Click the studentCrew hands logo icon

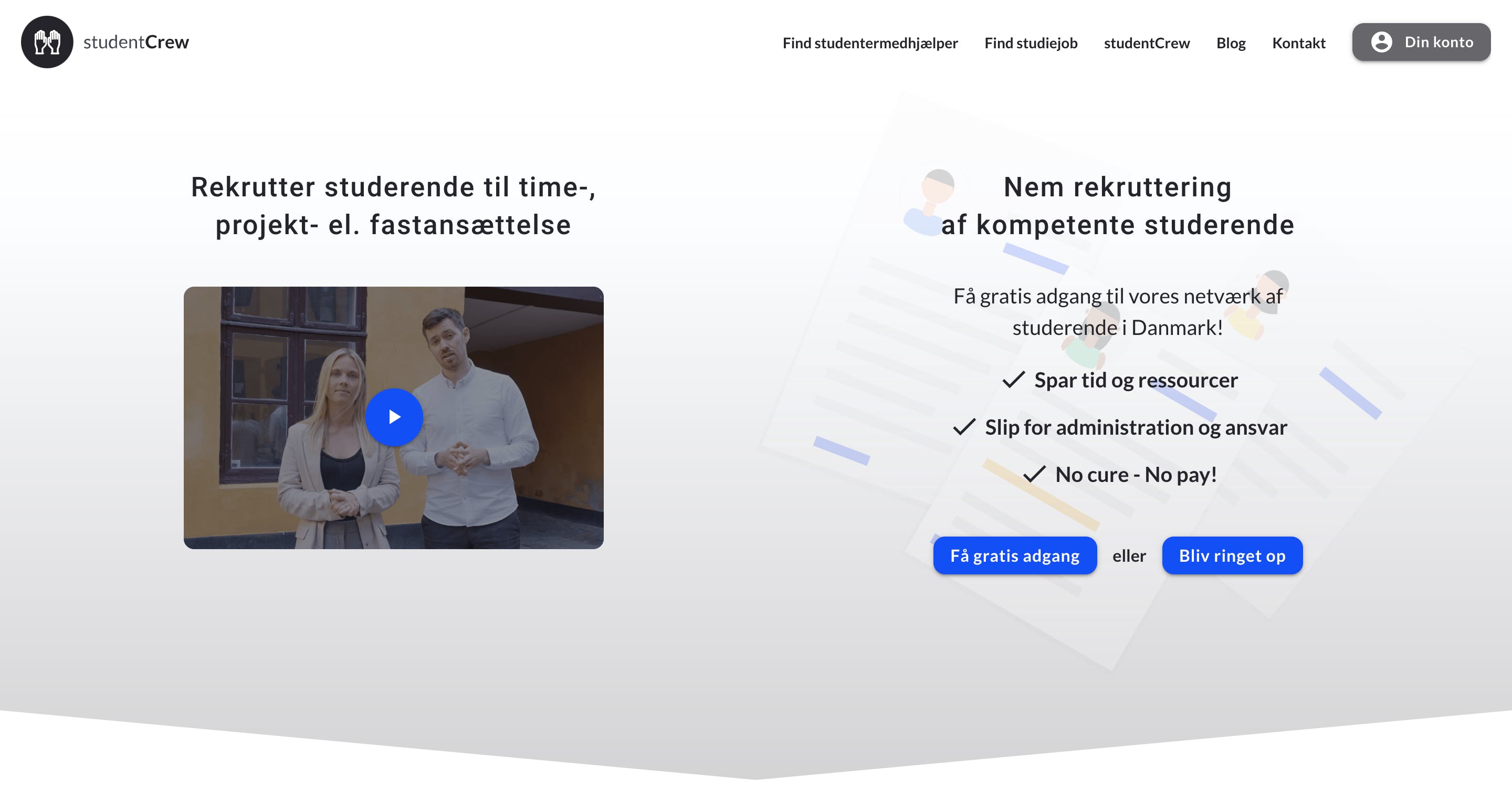point(47,42)
